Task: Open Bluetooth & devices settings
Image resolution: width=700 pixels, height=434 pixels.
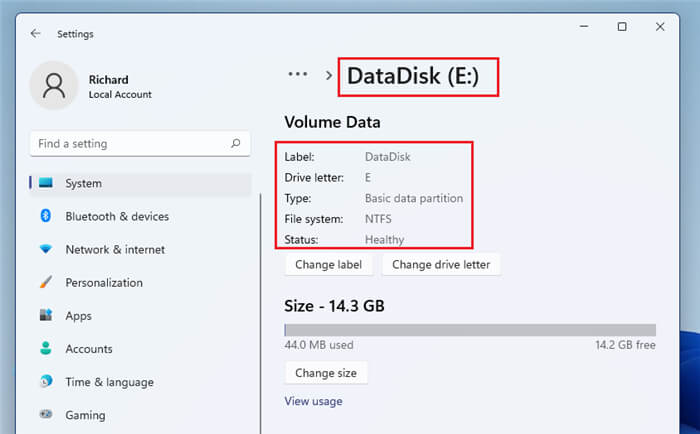Action: [x=141, y=216]
